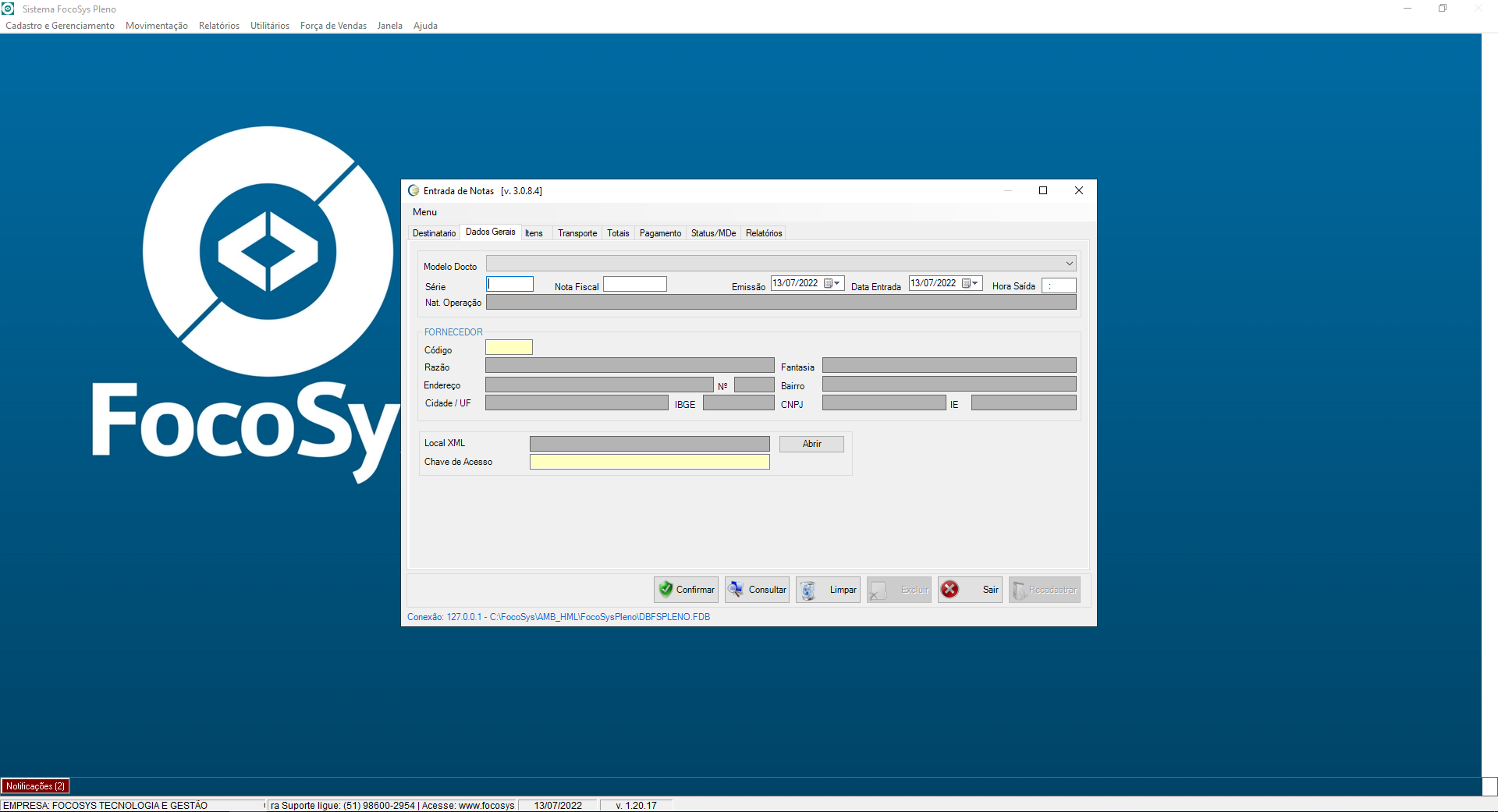The width and height of the screenshot is (1498, 812).
Task: Click the Sistema FocoSys Pleno app icon
Action: click(x=9, y=9)
